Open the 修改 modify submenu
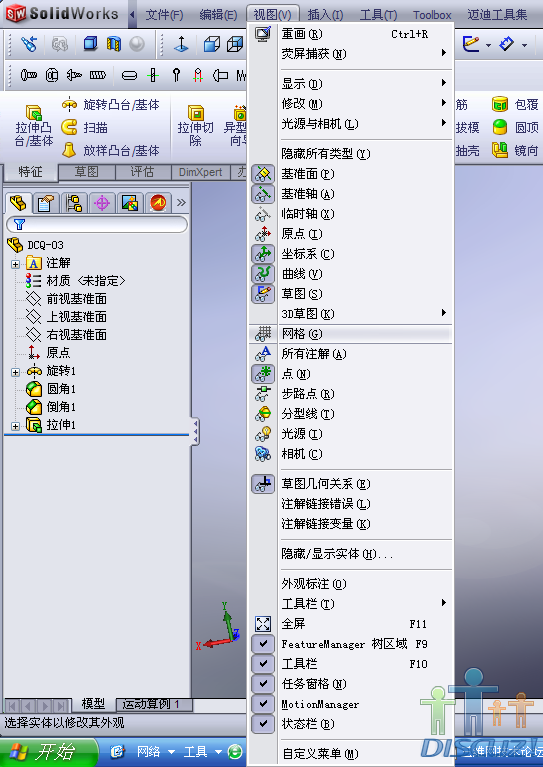 pyautogui.click(x=351, y=104)
